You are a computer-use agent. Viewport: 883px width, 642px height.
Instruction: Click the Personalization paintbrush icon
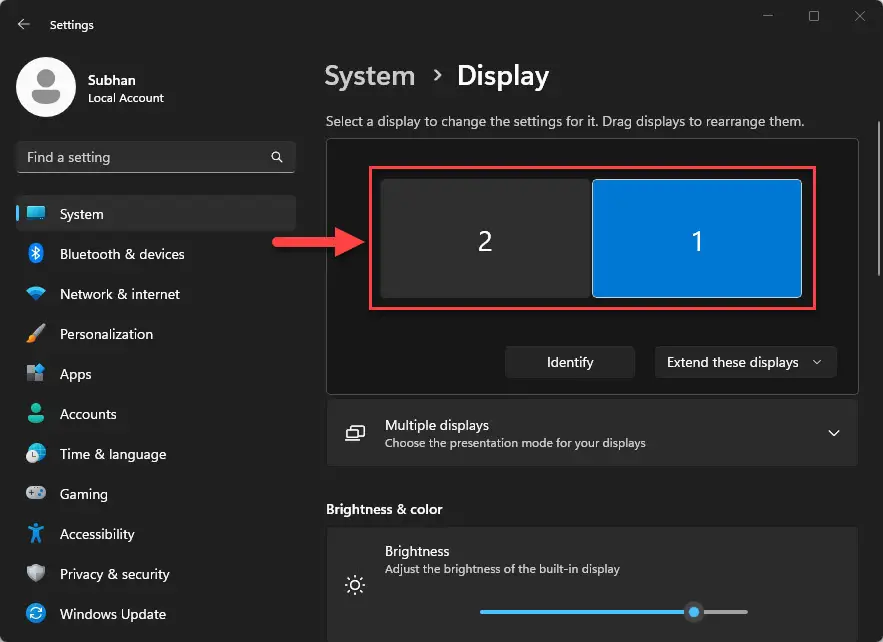(x=36, y=333)
